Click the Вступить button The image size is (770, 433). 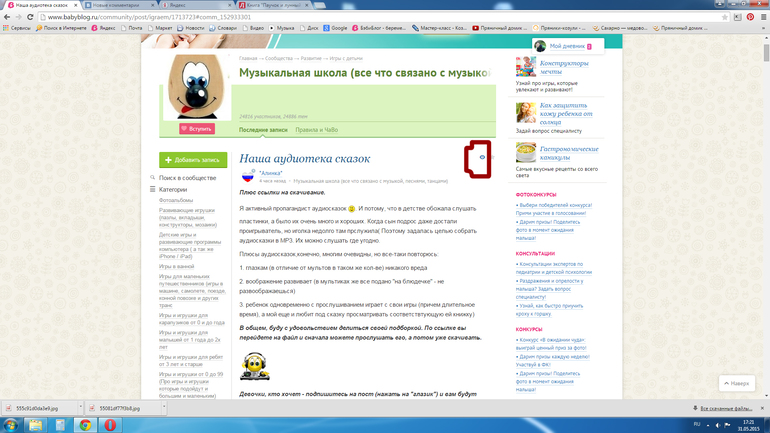click(197, 129)
